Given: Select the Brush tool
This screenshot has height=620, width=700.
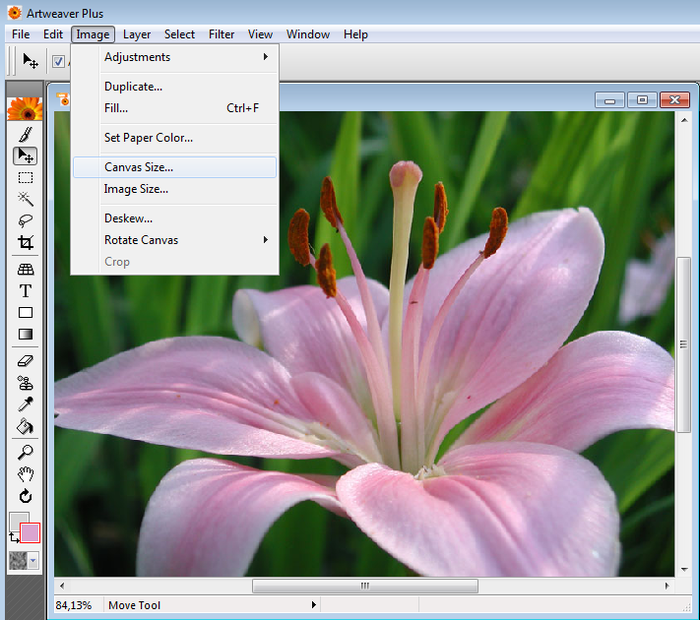Looking at the screenshot, I should pos(25,134).
